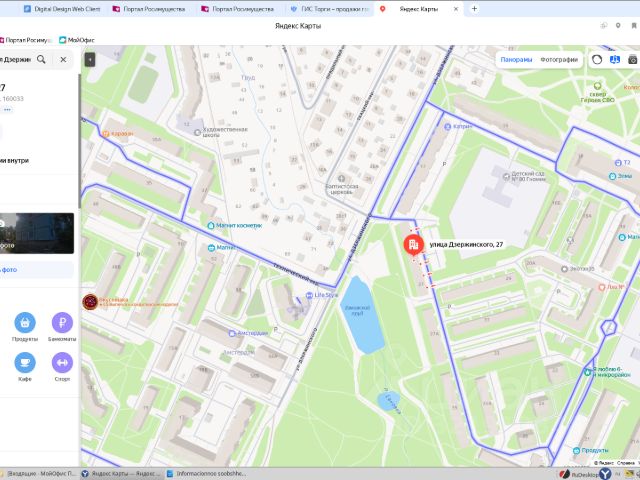Click улица Дзержинского, 27 map label
This screenshot has width=640, height=480.
pos(466,244)
